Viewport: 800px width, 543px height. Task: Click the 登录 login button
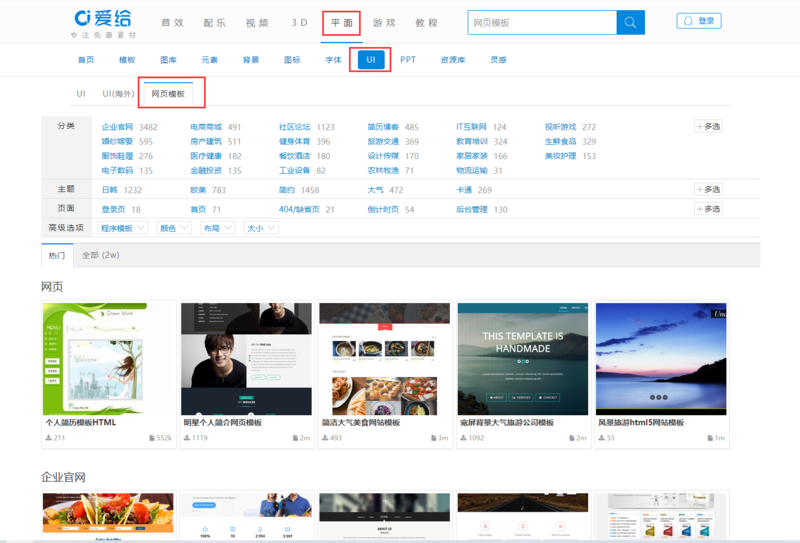698,21
